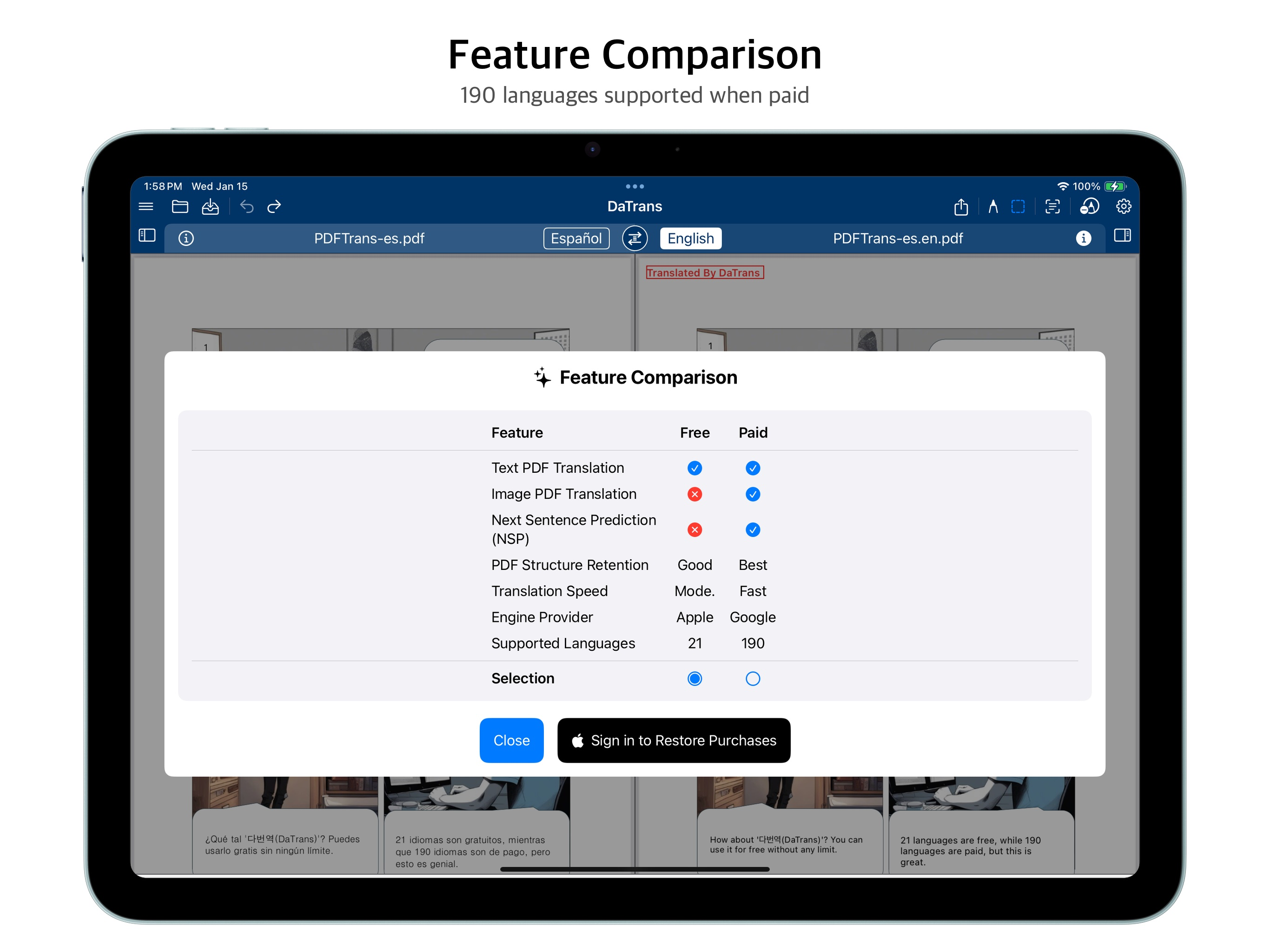Click the Spanish '21 idiomas son gratuitos' speech bubble
This screenshot has width=1270, height=952.
(476, 843)
